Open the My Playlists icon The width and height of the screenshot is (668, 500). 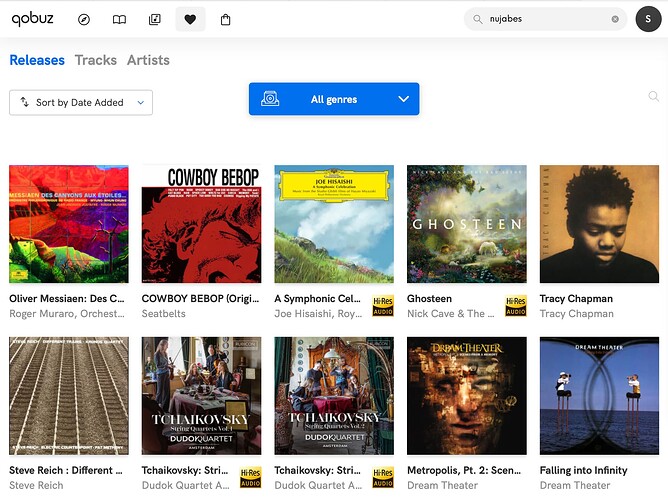point(155,20)
